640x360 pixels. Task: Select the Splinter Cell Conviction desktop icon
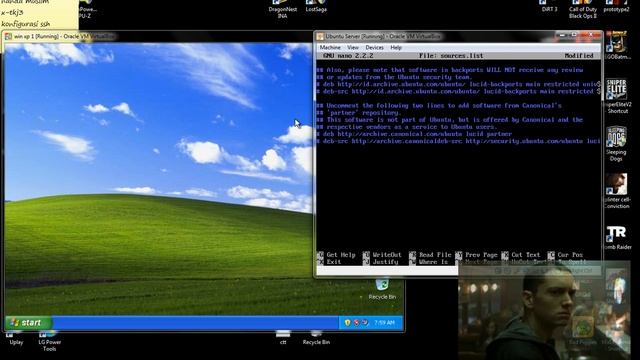point(617,191)
